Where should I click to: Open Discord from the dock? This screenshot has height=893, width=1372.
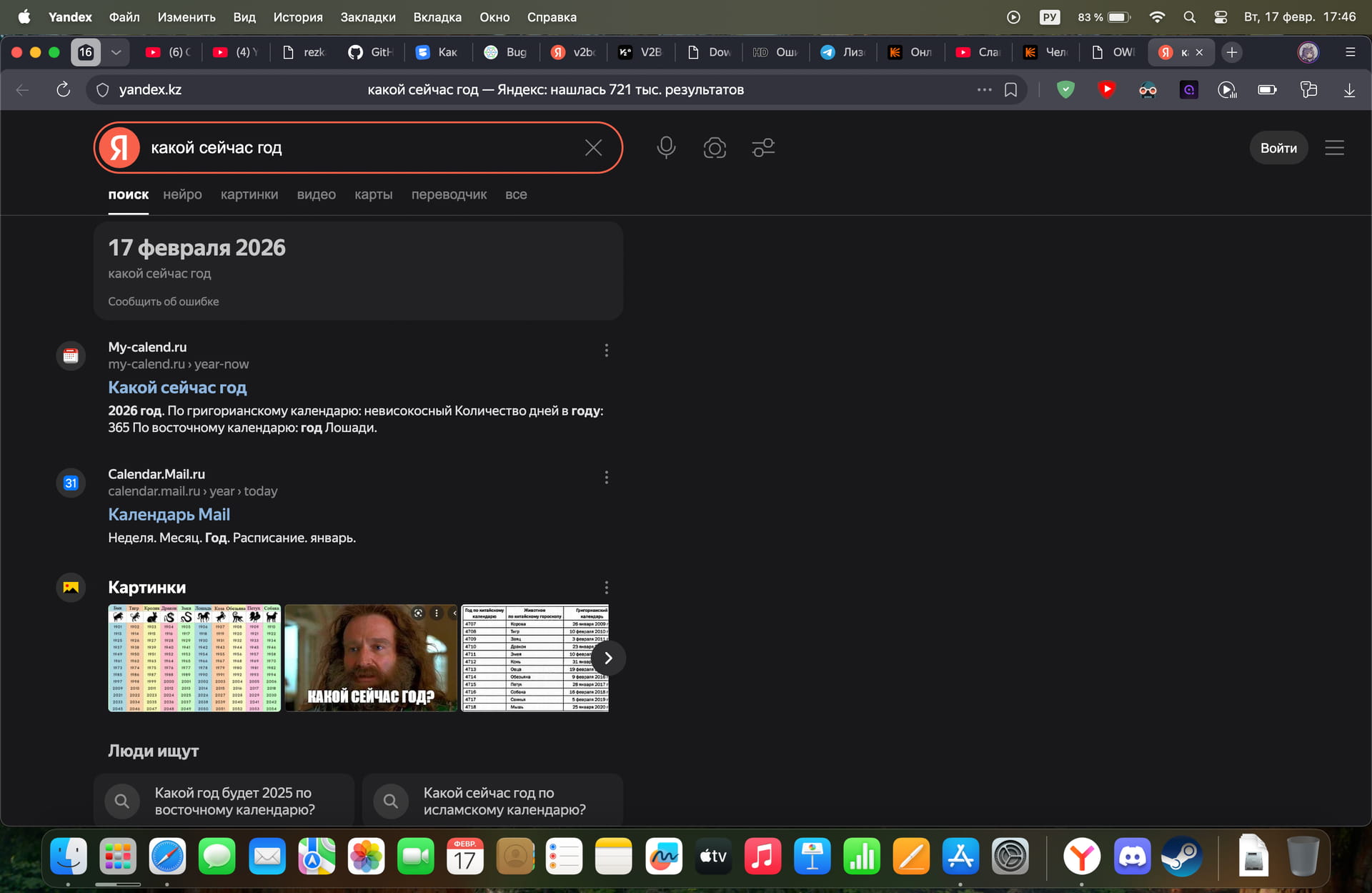[1131, 856]
